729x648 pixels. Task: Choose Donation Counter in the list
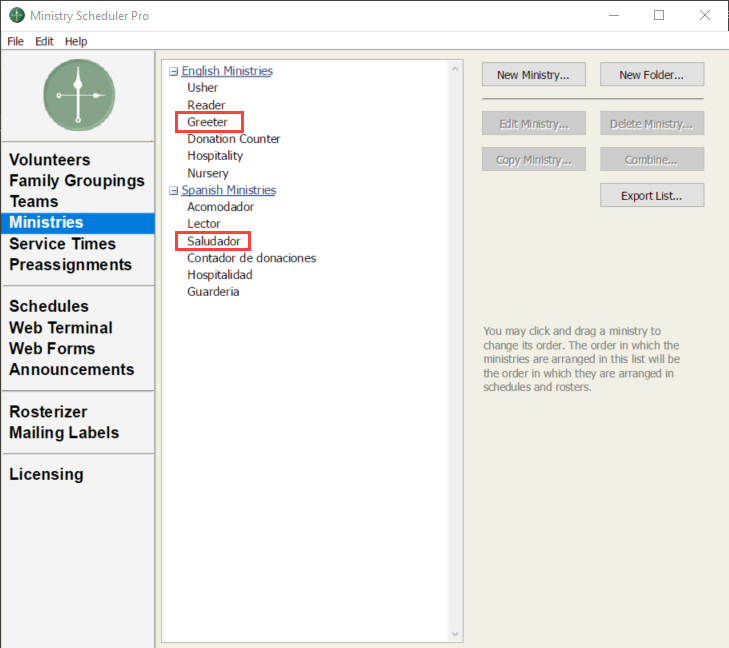pyautogui.click(x=233, y=139)
